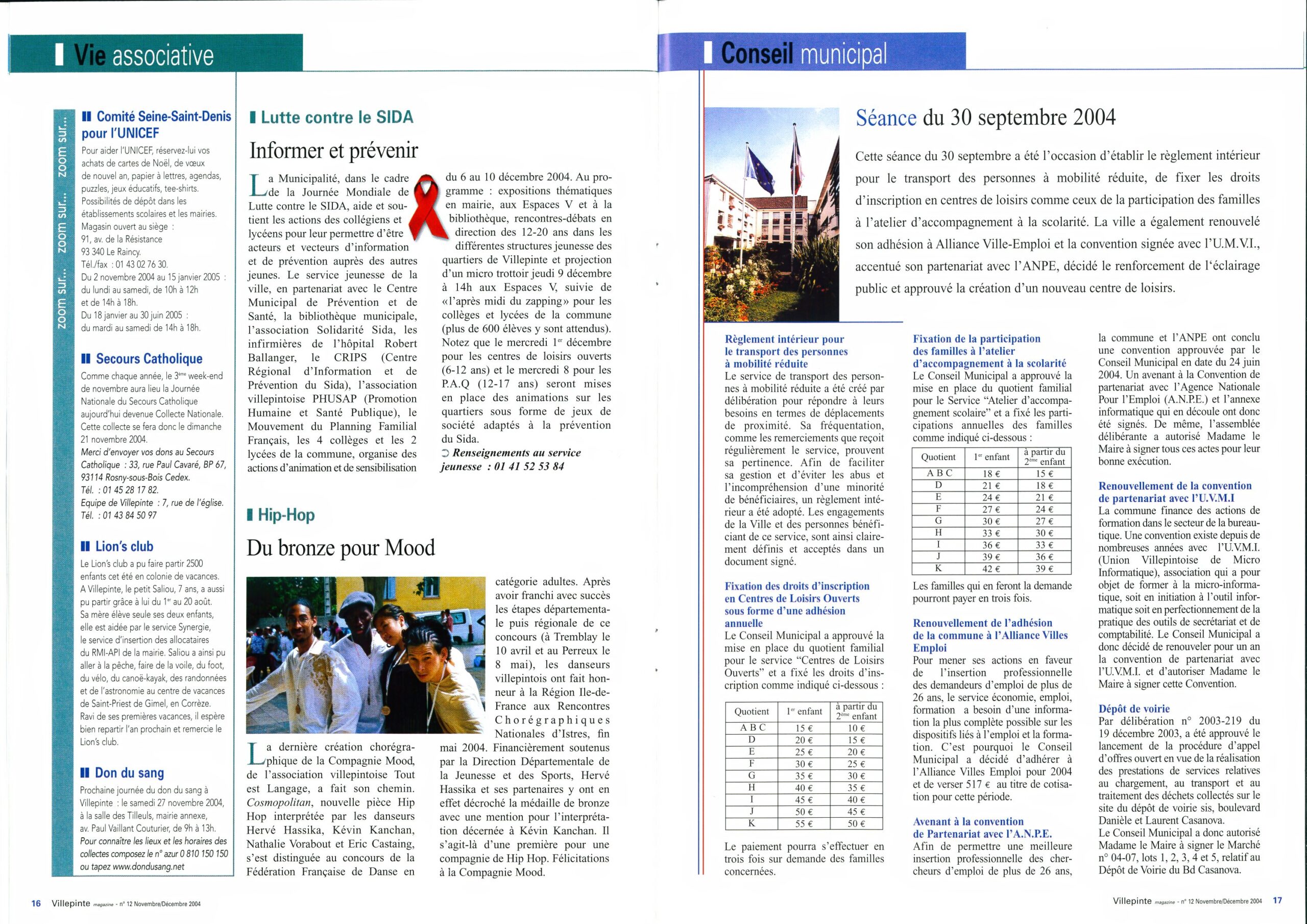
Task: Click the town hall flags photo
Action: (771, 214)
